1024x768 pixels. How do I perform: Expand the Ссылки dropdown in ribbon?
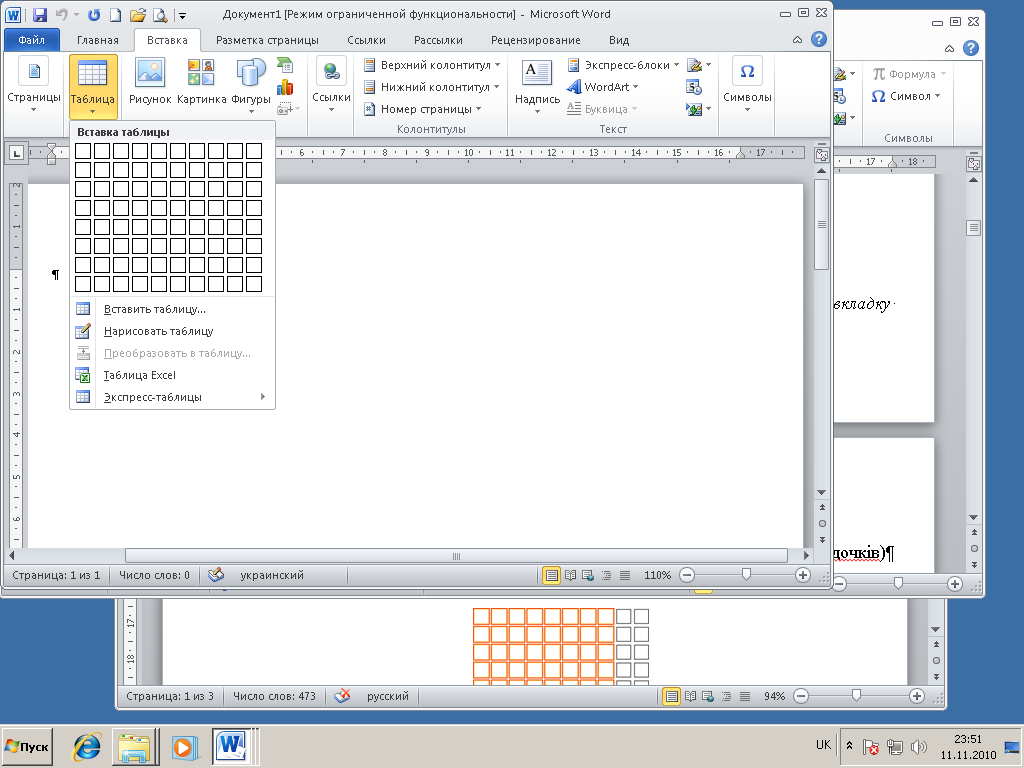coord(331,110)
